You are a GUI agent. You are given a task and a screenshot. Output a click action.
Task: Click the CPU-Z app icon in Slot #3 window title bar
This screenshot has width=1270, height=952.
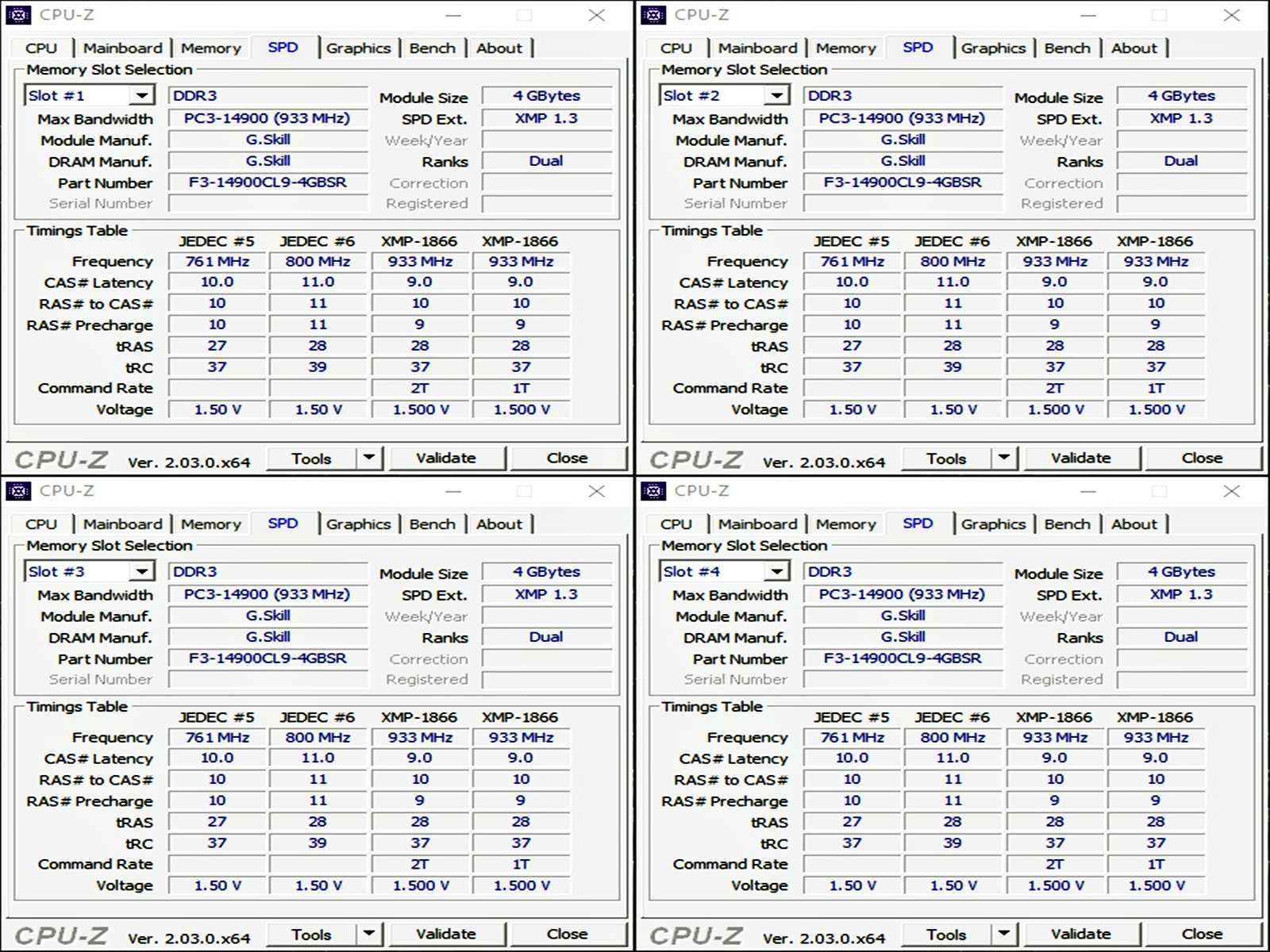click(18, 490)
